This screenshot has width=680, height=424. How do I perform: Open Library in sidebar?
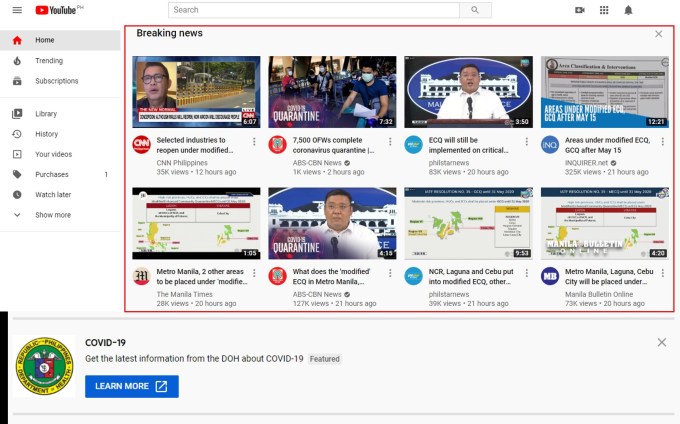(x=60, y=114)
